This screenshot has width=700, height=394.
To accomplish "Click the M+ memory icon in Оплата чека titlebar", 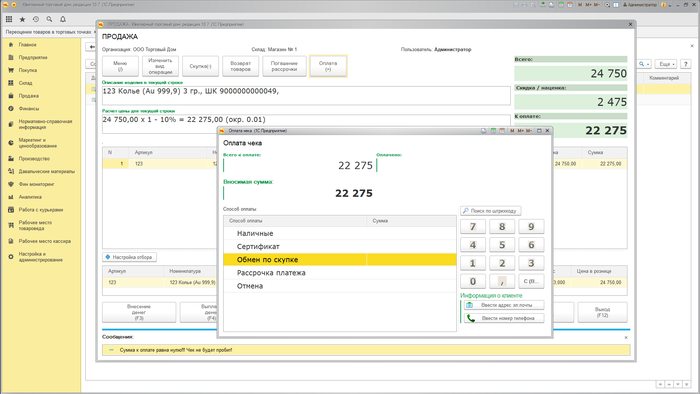I will (520, 131).
